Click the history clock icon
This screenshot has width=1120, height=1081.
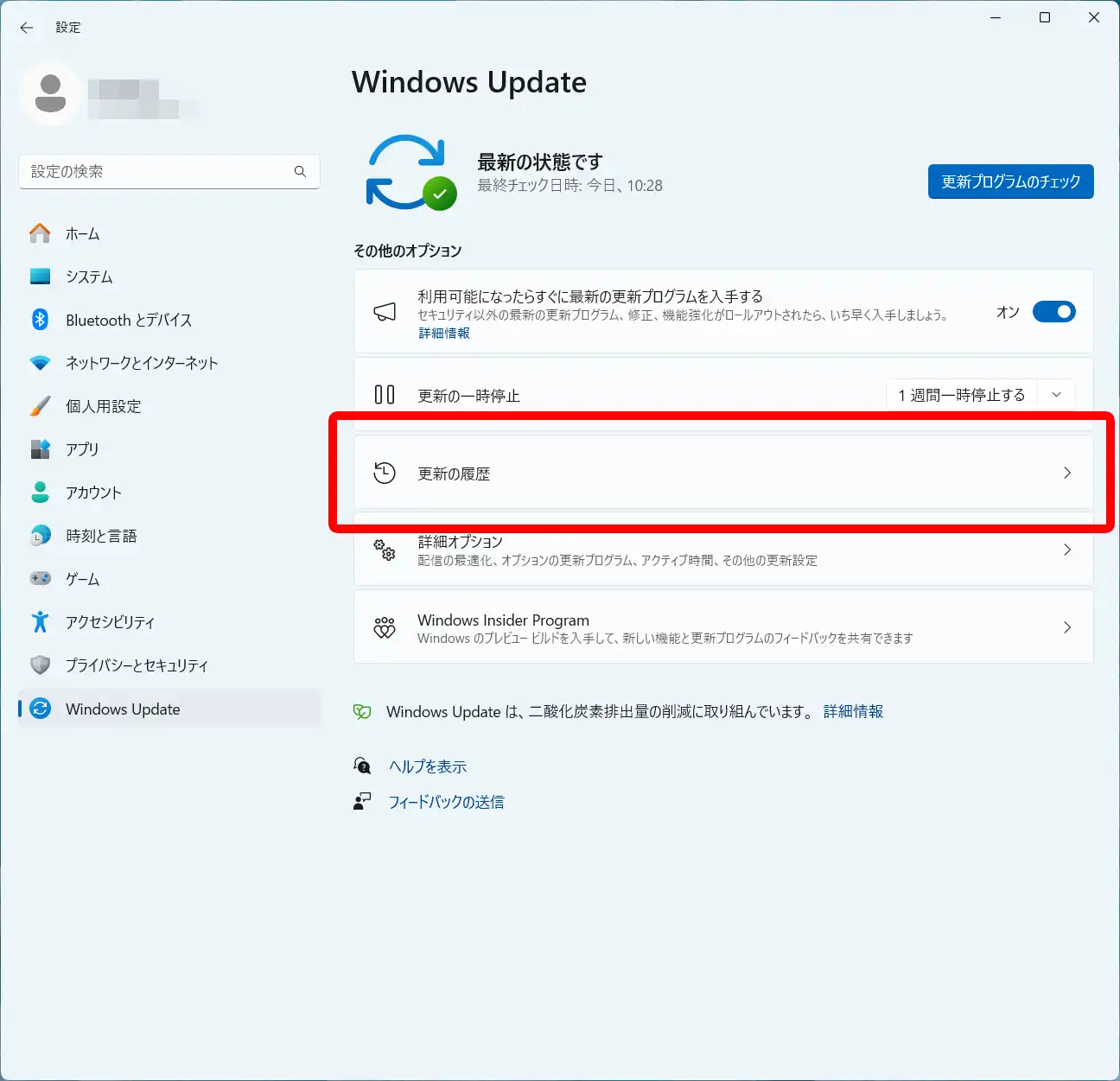click(x=385, y=473)
